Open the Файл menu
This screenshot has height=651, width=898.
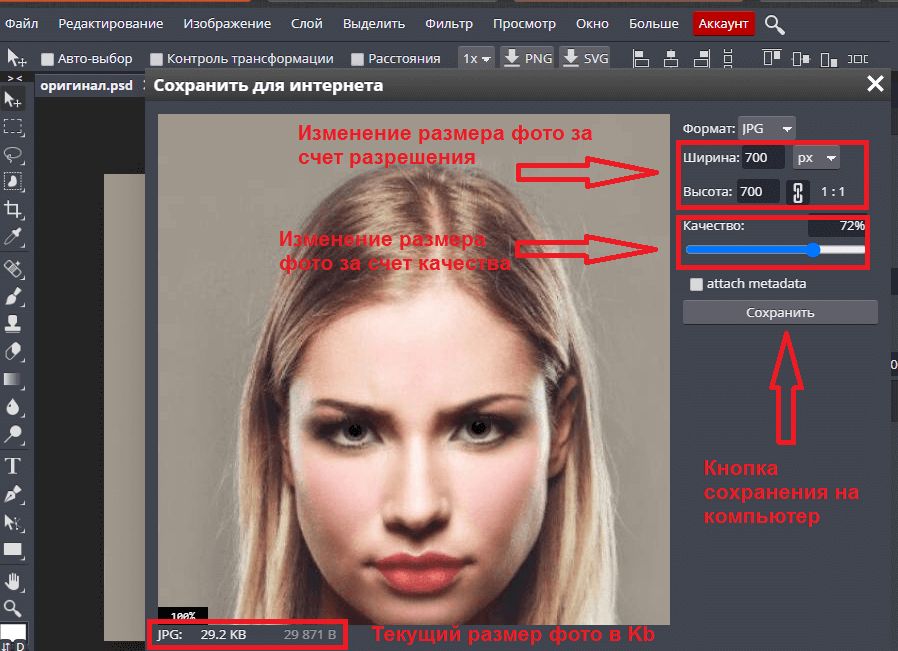coord(22,23)
